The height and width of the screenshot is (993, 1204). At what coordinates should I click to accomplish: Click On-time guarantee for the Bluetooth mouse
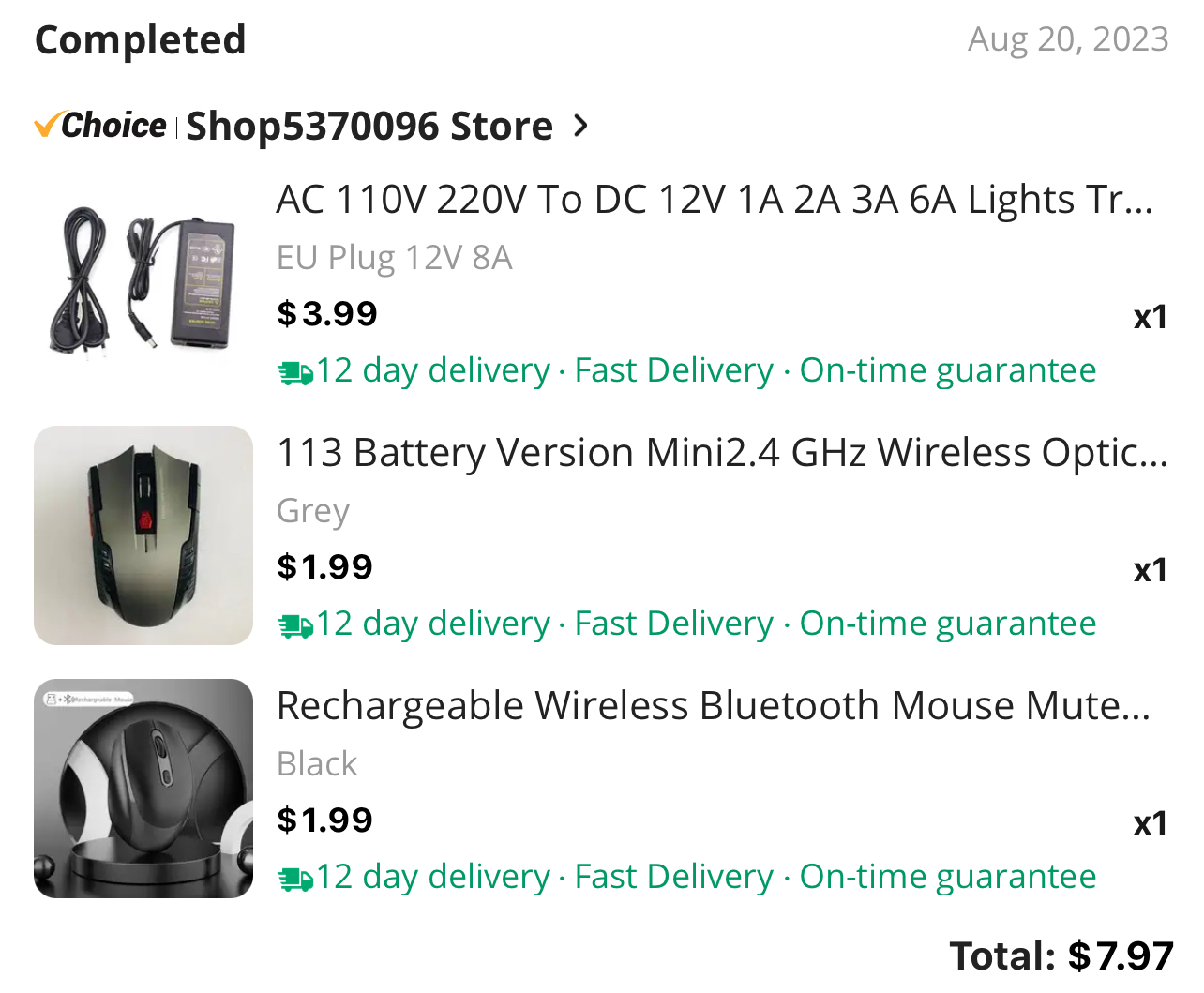[x=947, y=877]
